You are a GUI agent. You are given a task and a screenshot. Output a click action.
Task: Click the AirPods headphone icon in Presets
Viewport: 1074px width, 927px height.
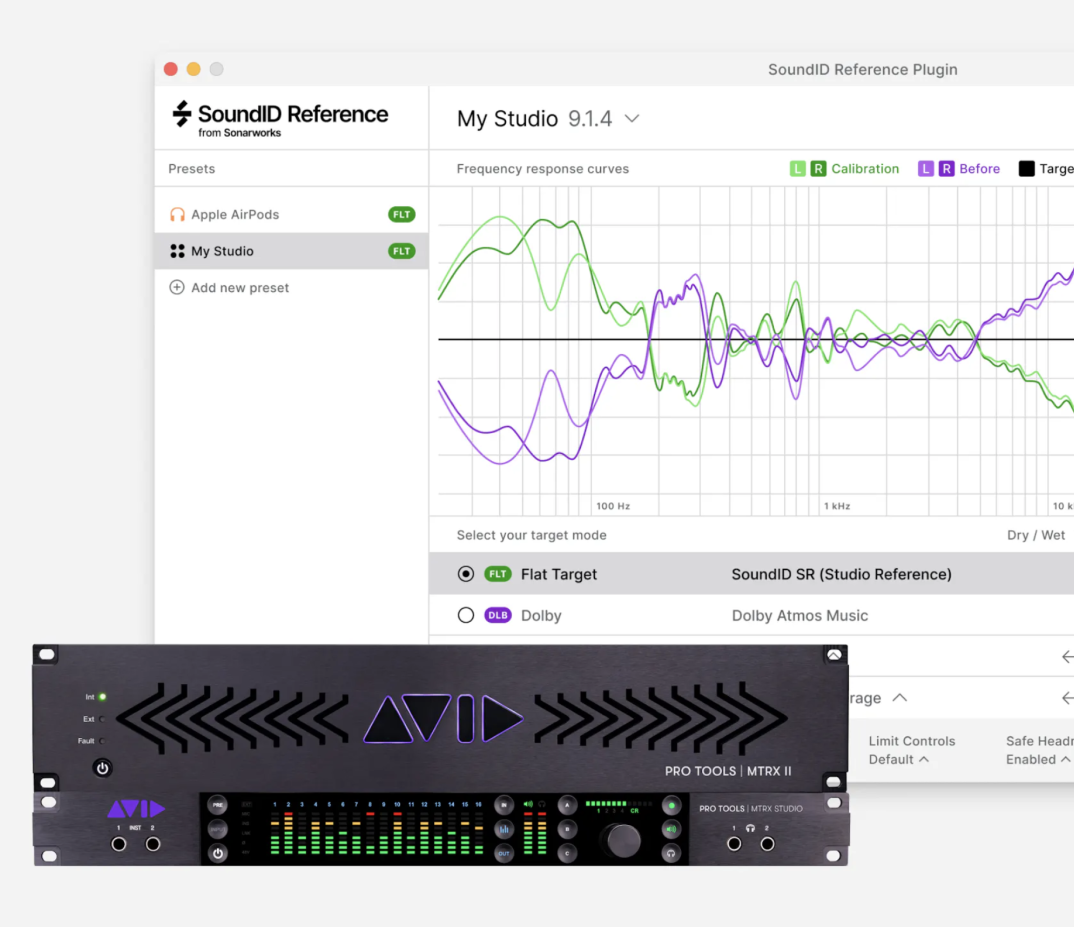tap(177, 214)
